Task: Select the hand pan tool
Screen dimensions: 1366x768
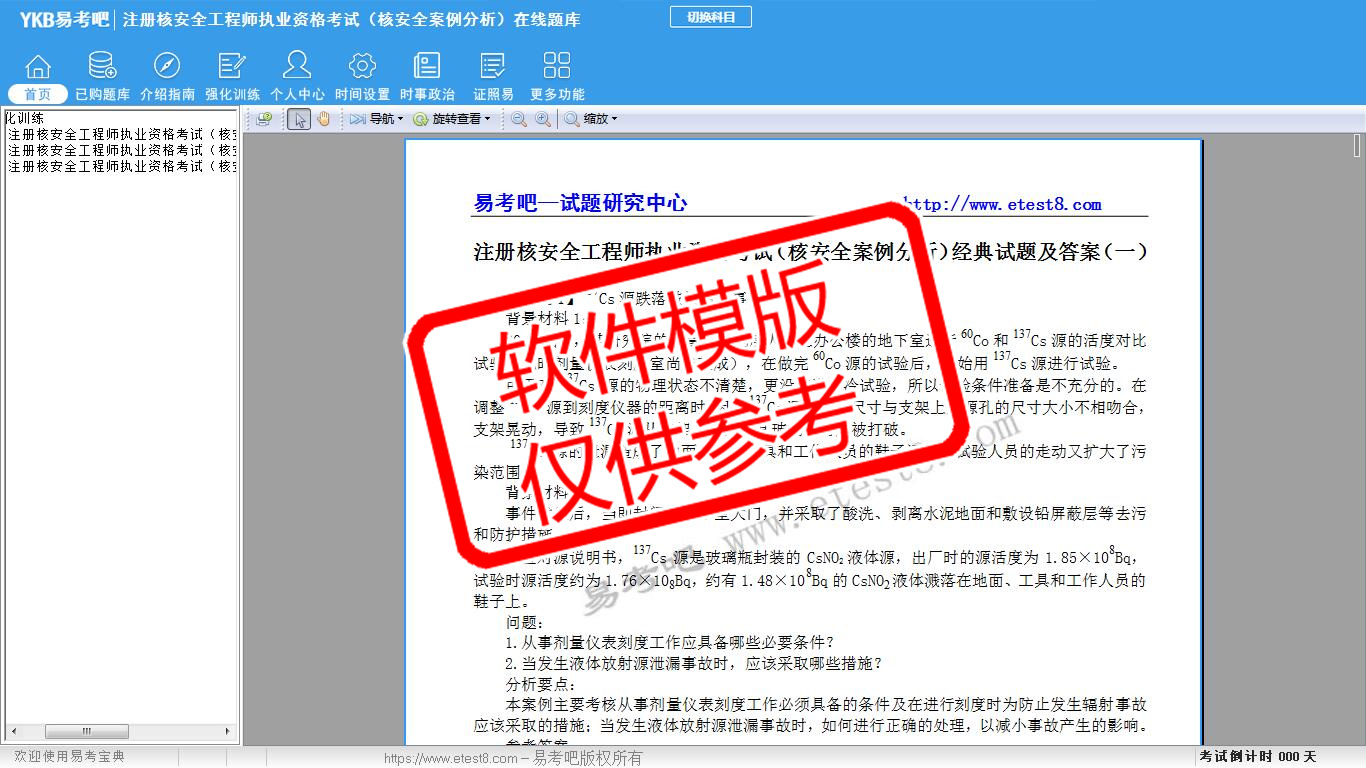Action: click(x=323, y=119)
